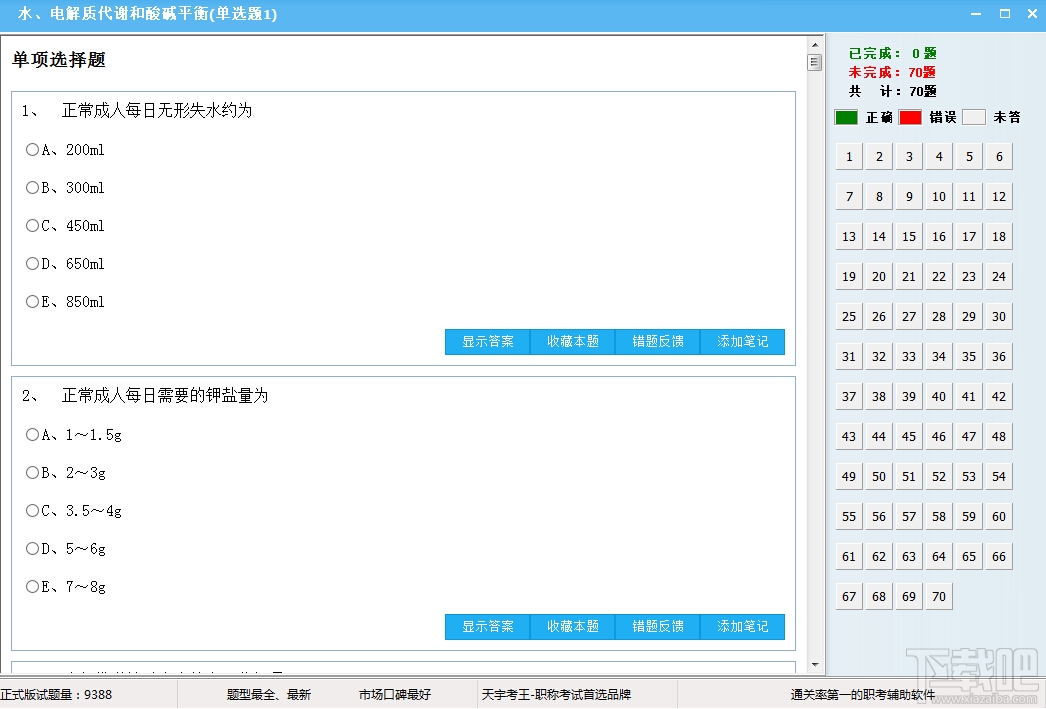
Task: Jump to question 43
Action: (849, 437)
